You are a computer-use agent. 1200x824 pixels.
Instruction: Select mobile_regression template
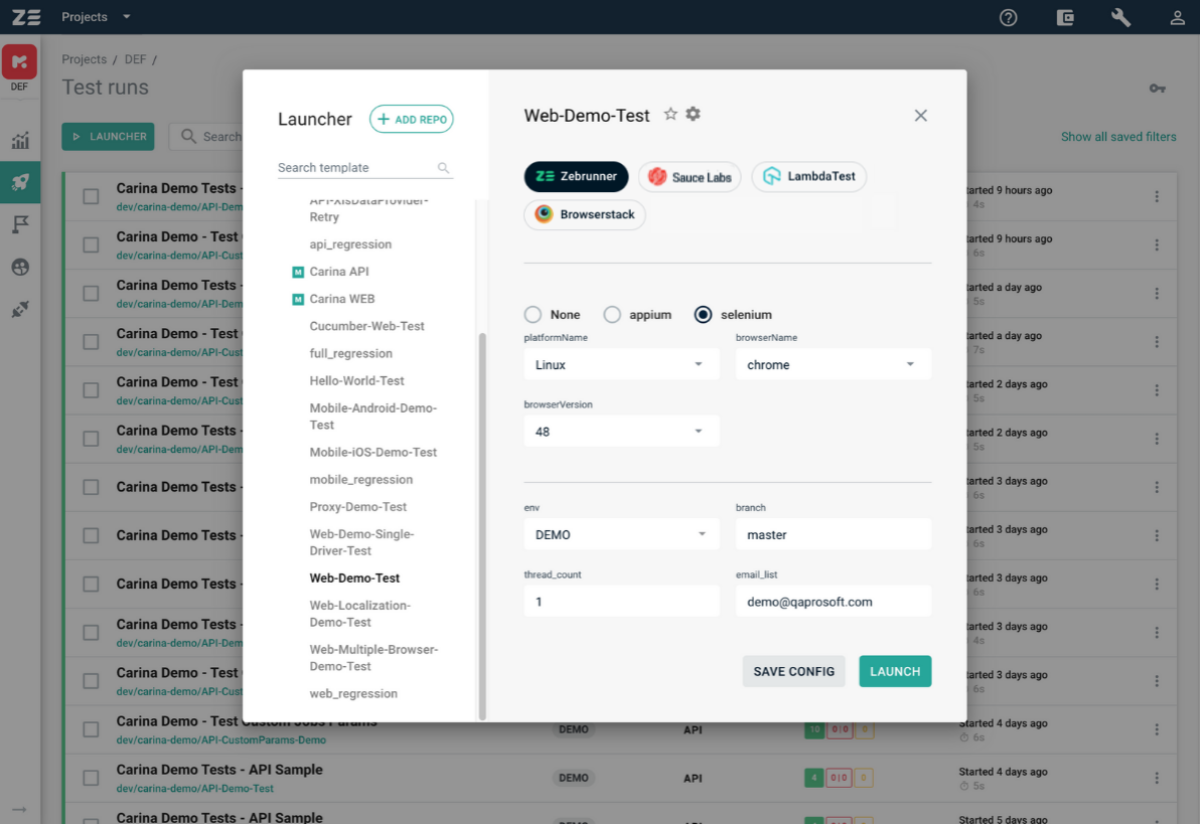coord(361,479)
